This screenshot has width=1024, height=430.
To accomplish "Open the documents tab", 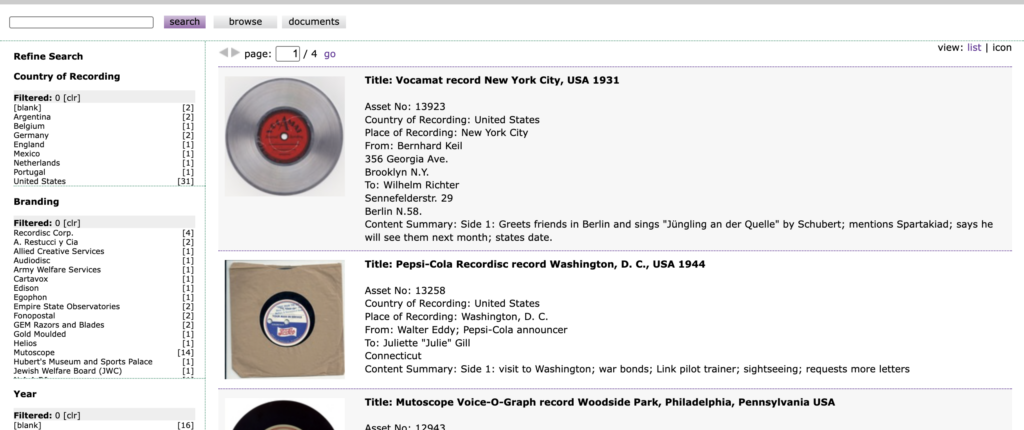I will point(314,22).
